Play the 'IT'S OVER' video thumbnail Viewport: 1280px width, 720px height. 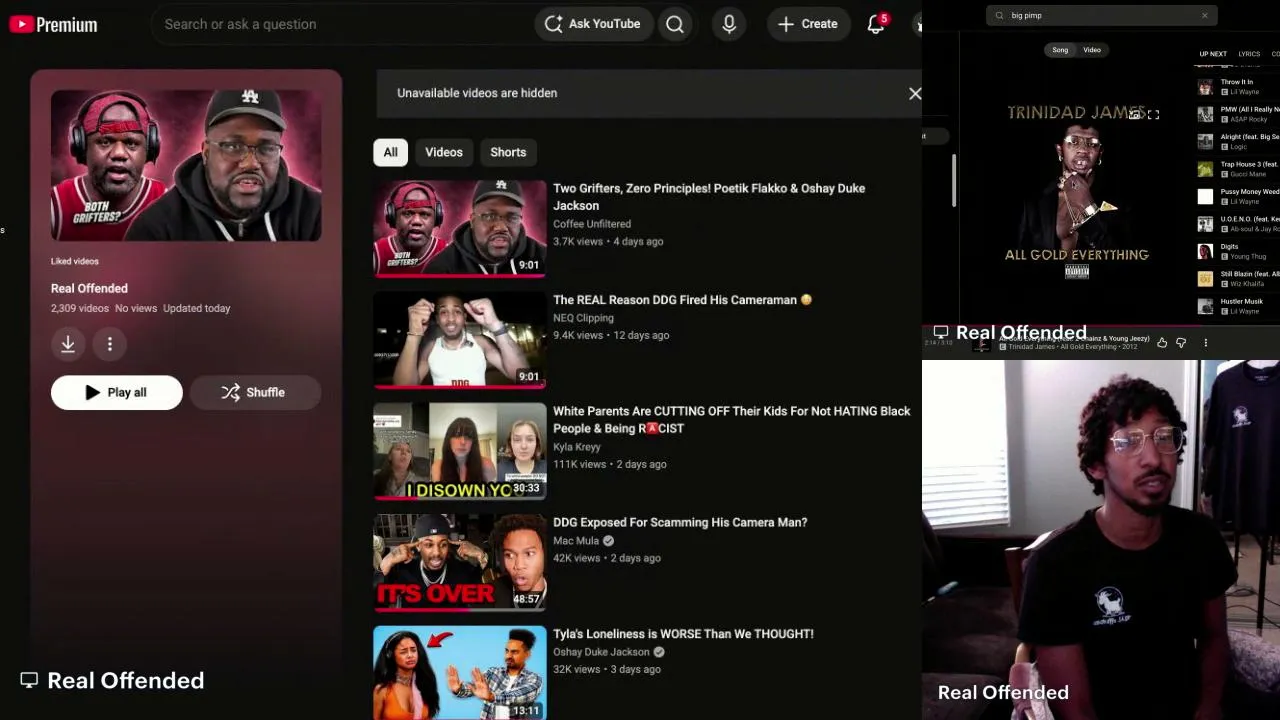460,563
